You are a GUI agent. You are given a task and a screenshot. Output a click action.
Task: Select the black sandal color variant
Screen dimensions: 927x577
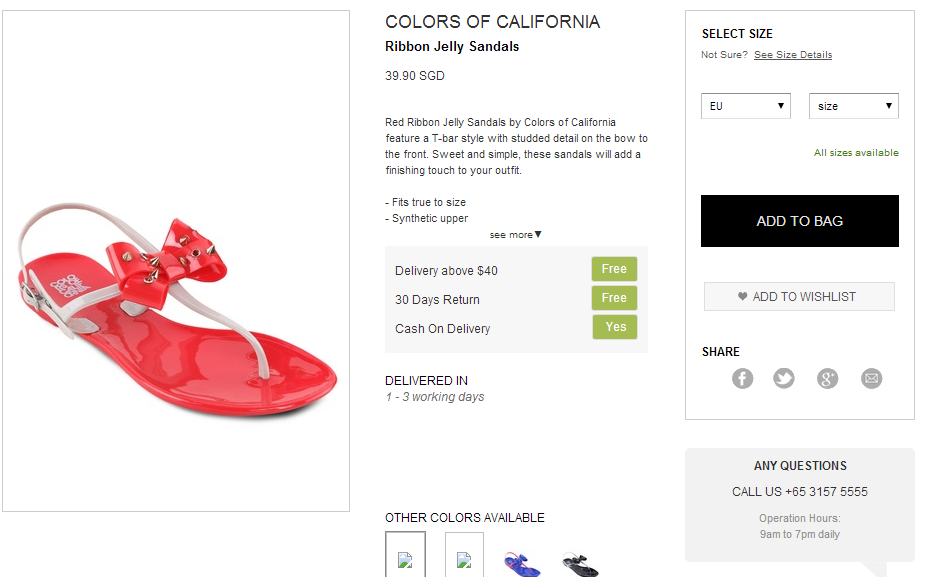tap(580, 563)
